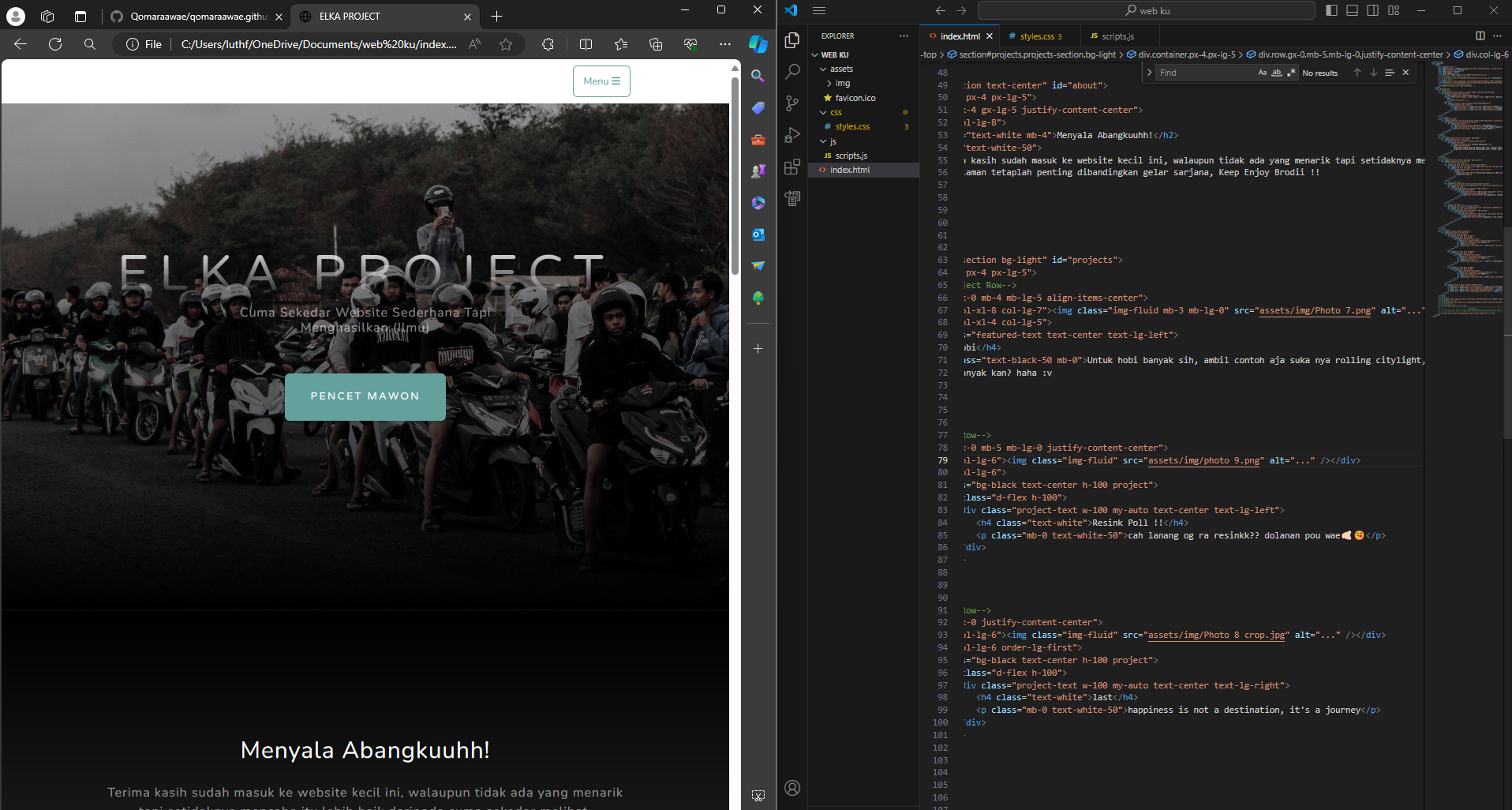Reload the ELKA PROJECT page

[x=54, y=44]
